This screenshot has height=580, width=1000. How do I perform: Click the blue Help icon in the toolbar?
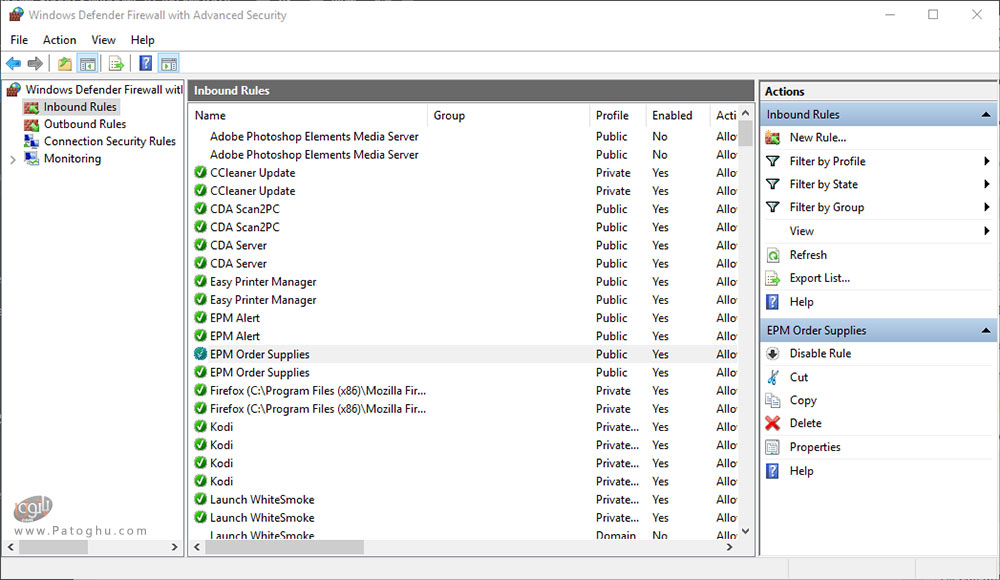point(145,63)
